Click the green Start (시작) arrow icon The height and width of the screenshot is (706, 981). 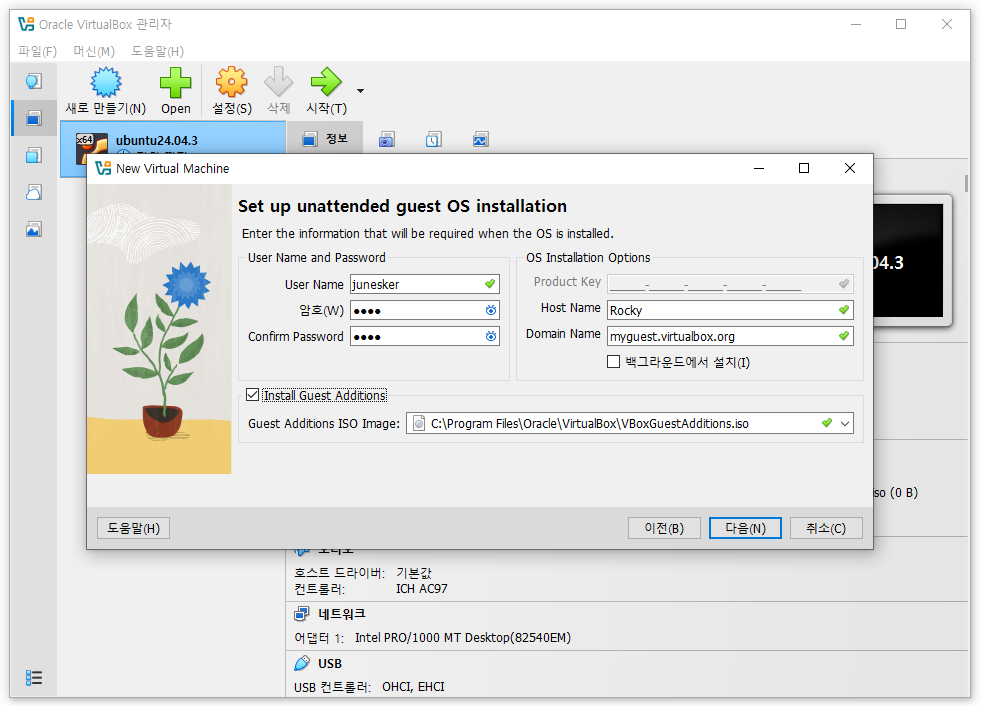click(326, 83)
